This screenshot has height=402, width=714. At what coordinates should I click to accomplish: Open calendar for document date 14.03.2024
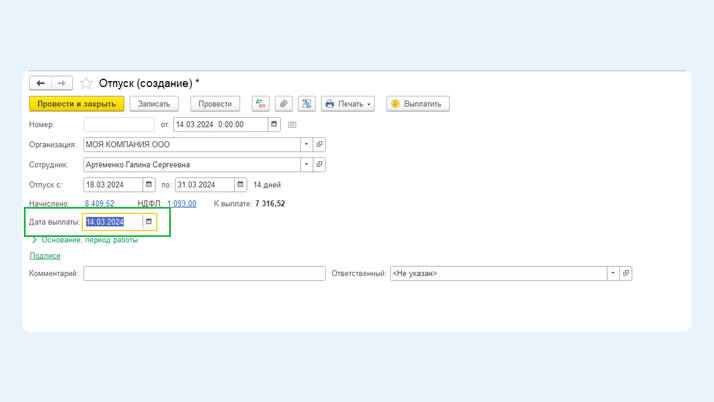point(274,124)
